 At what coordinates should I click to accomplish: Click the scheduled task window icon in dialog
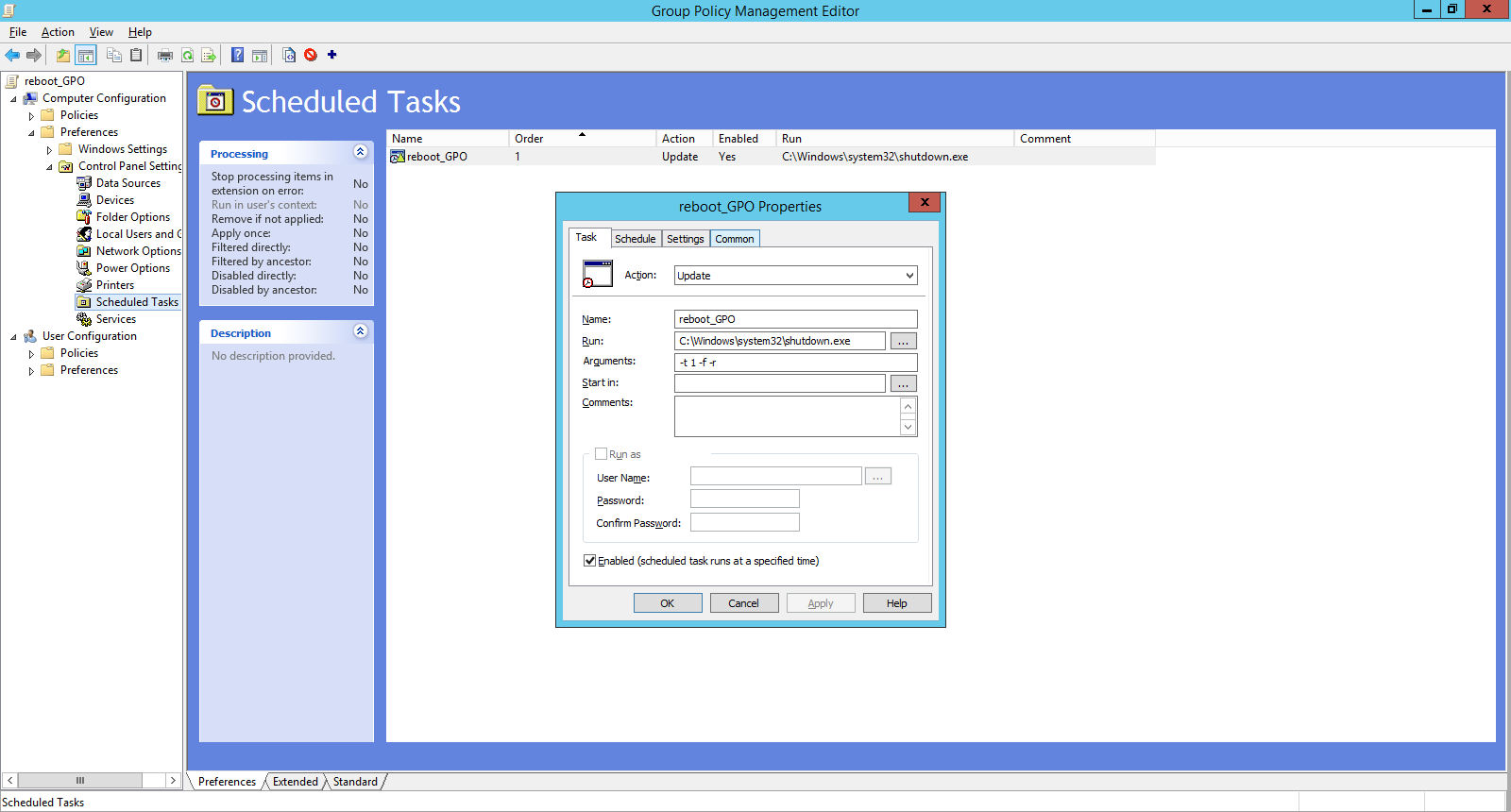[x=598, y=275]
